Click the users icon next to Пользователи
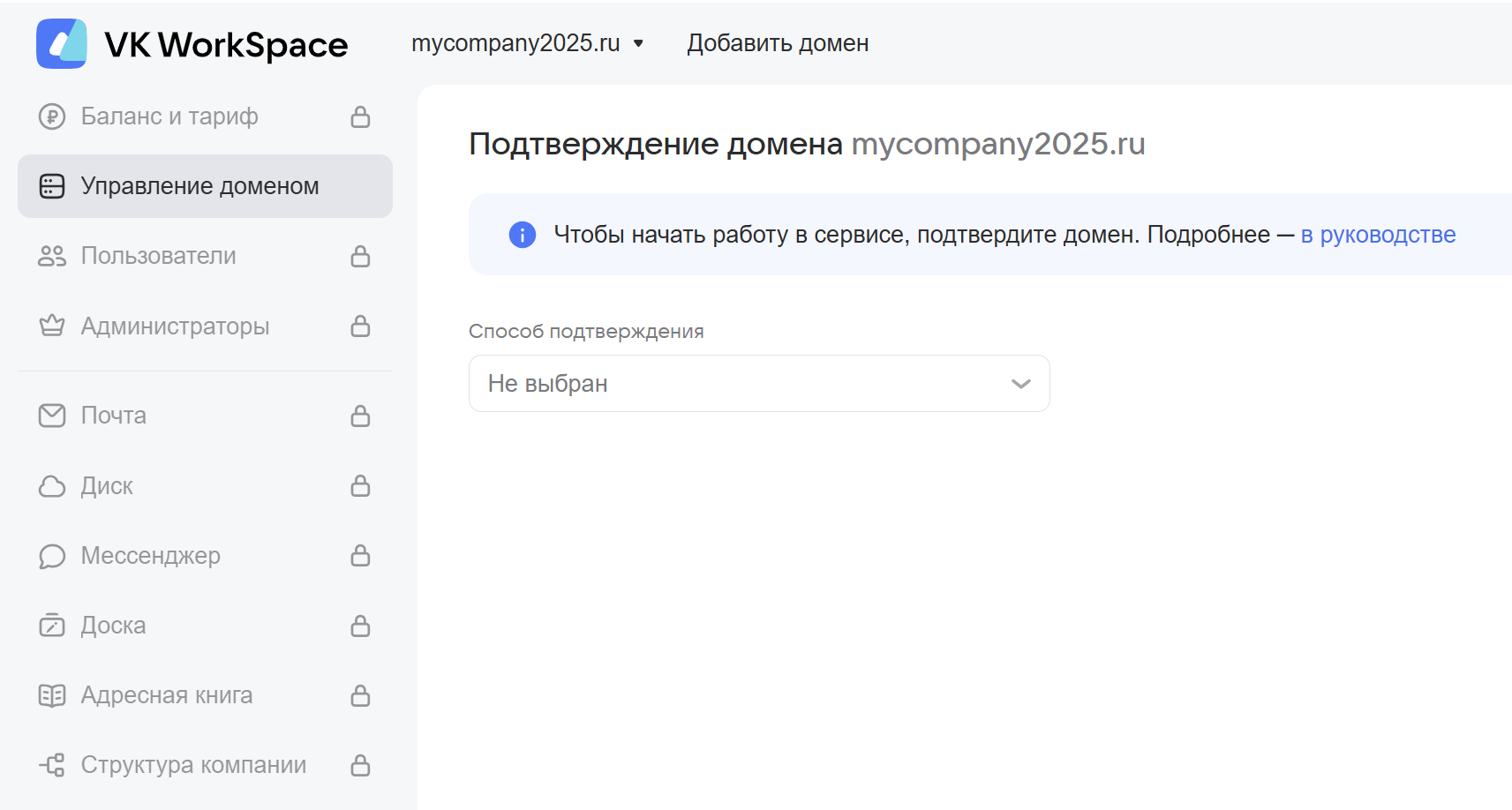The height and width of the screenshot is (810, 1512). [x=52, y=256]
